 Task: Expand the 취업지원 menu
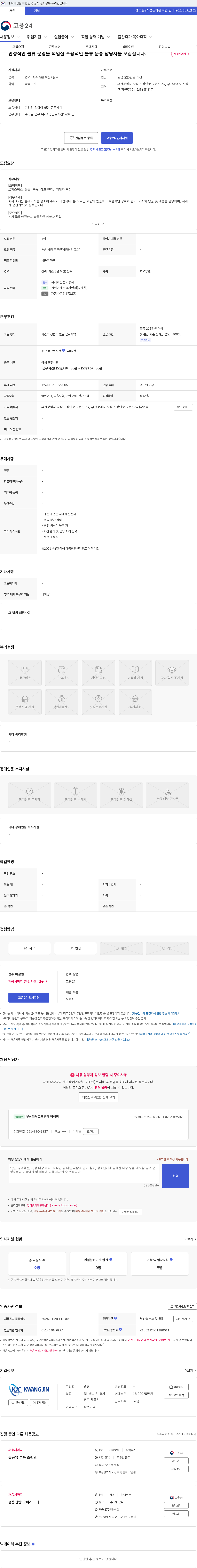click(x=37, y=37)
